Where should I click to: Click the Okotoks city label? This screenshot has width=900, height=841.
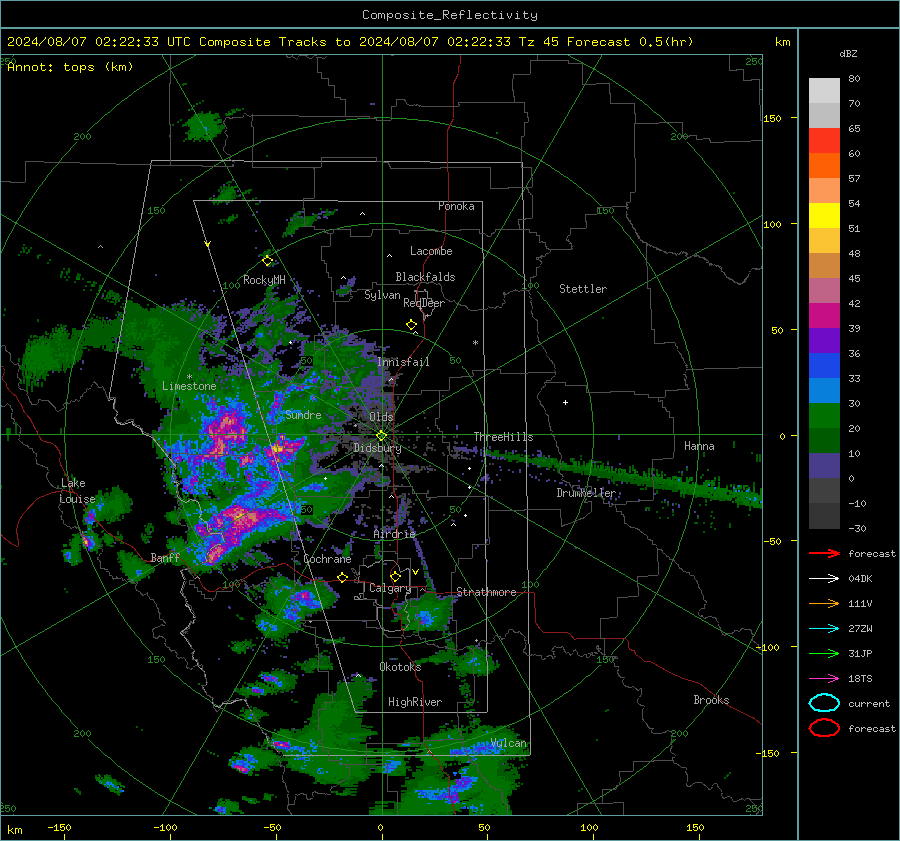point(400,666)
